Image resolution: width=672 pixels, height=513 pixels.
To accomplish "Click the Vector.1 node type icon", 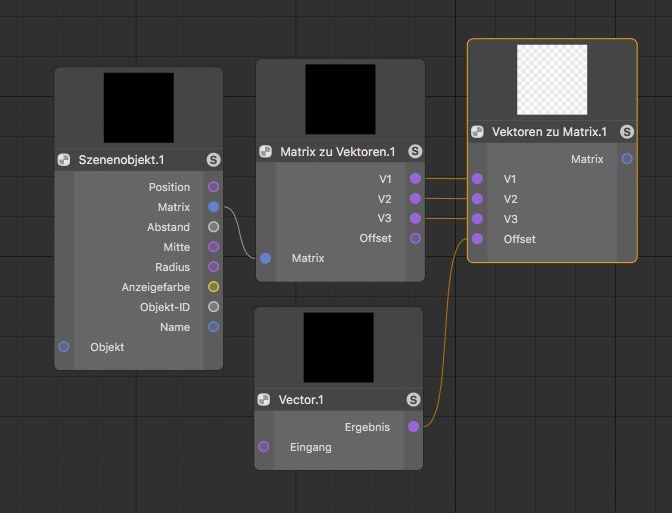I will [264, 399].
